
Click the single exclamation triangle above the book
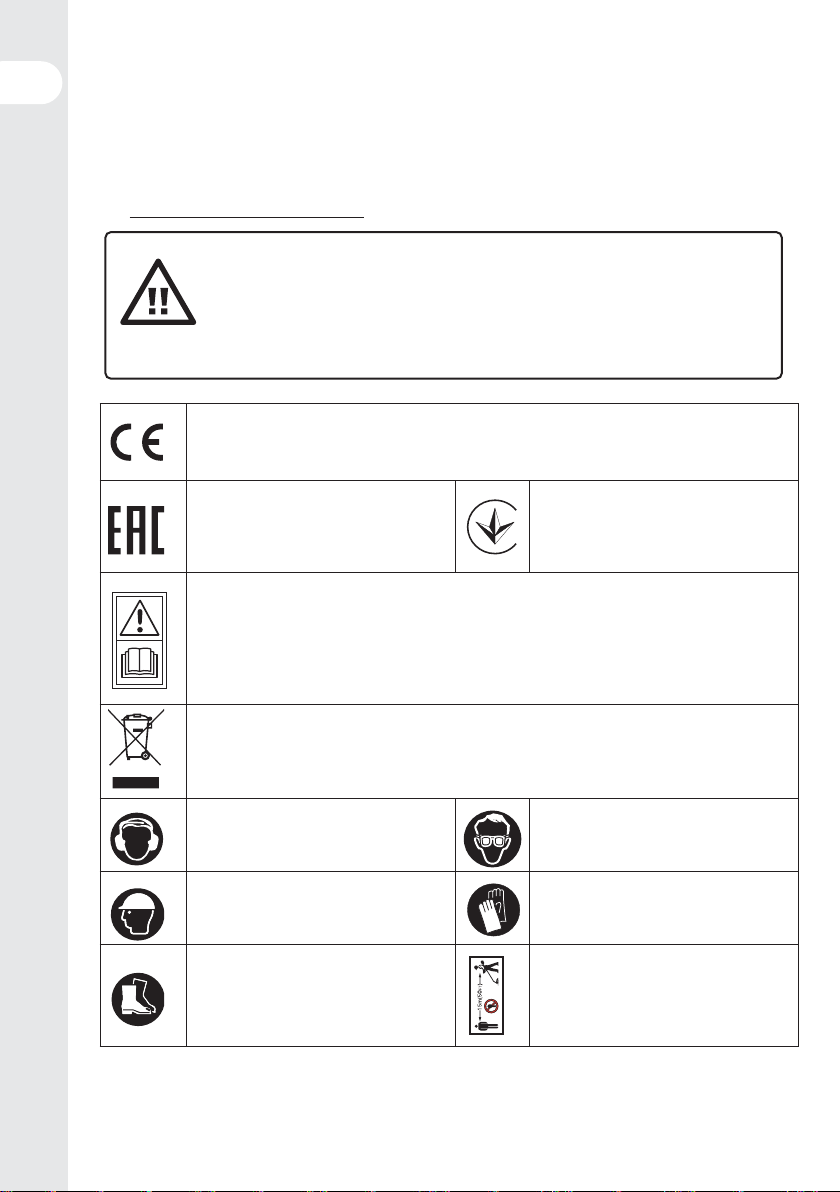tap(139, 617)
